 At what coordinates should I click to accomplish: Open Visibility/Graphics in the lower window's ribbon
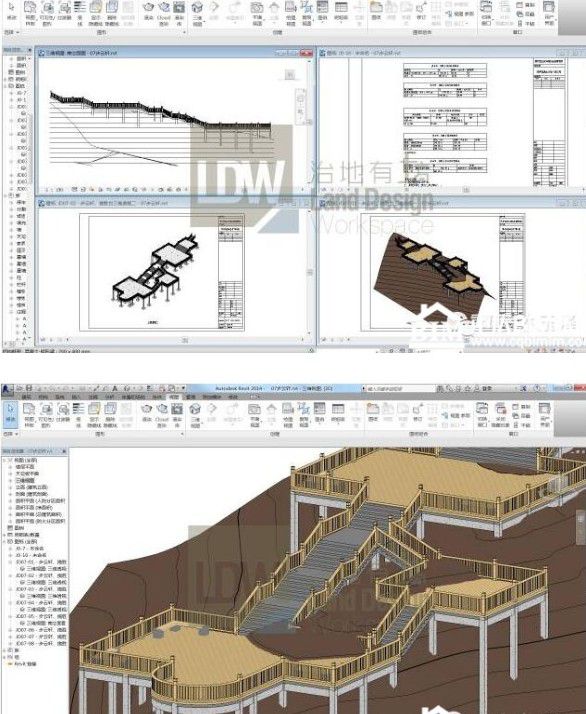46,414
